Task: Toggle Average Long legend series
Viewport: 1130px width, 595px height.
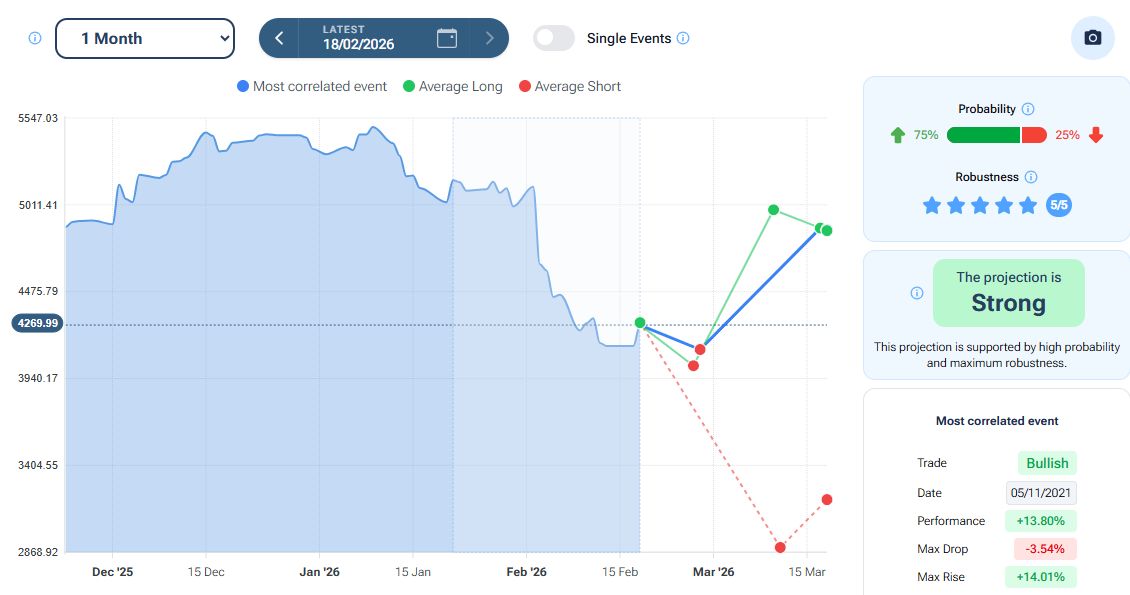Action: 451,87
